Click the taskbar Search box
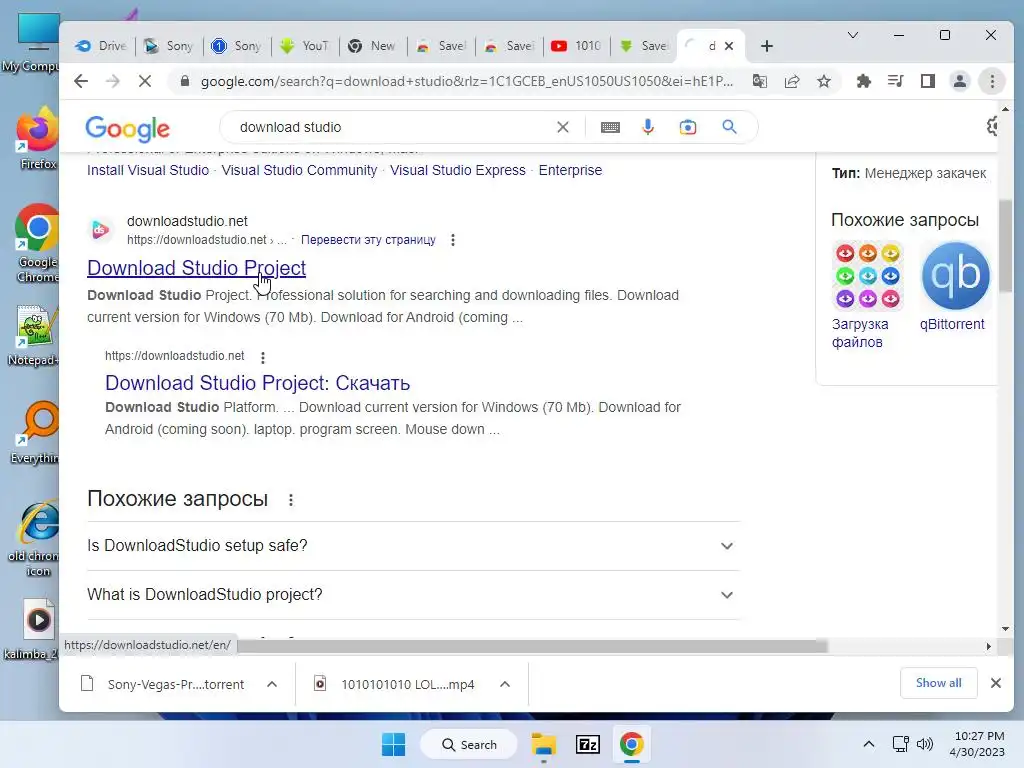The height and width of the screenshot is (768, 1024). point(469,744)
